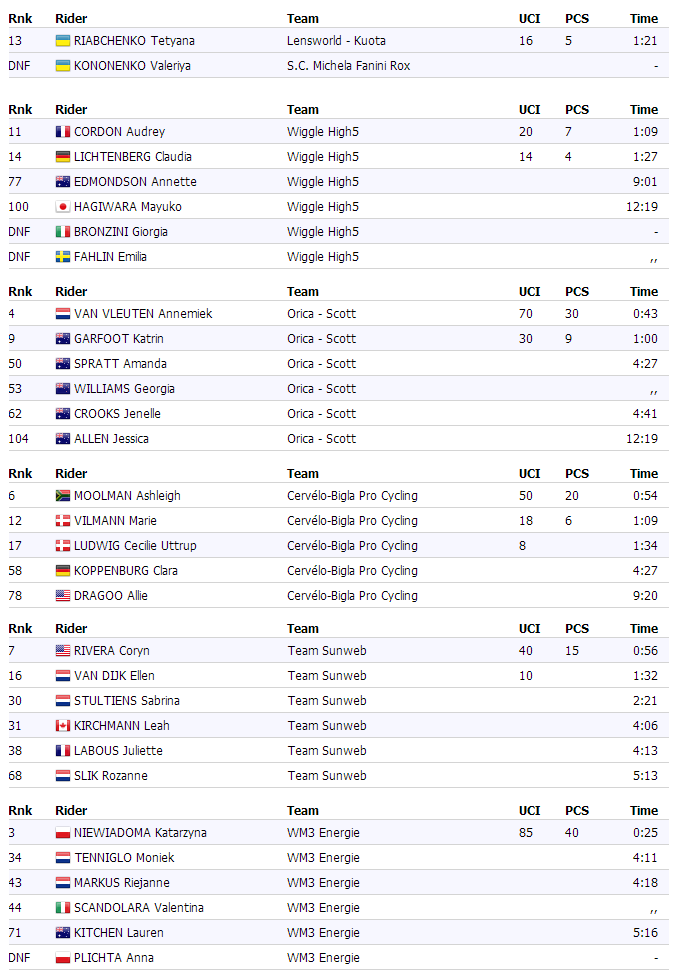Click Team Sunweb in Labous Juliette's row
Image resolution: width=674 pixels, height=970 pixels.
pos(327,751)
